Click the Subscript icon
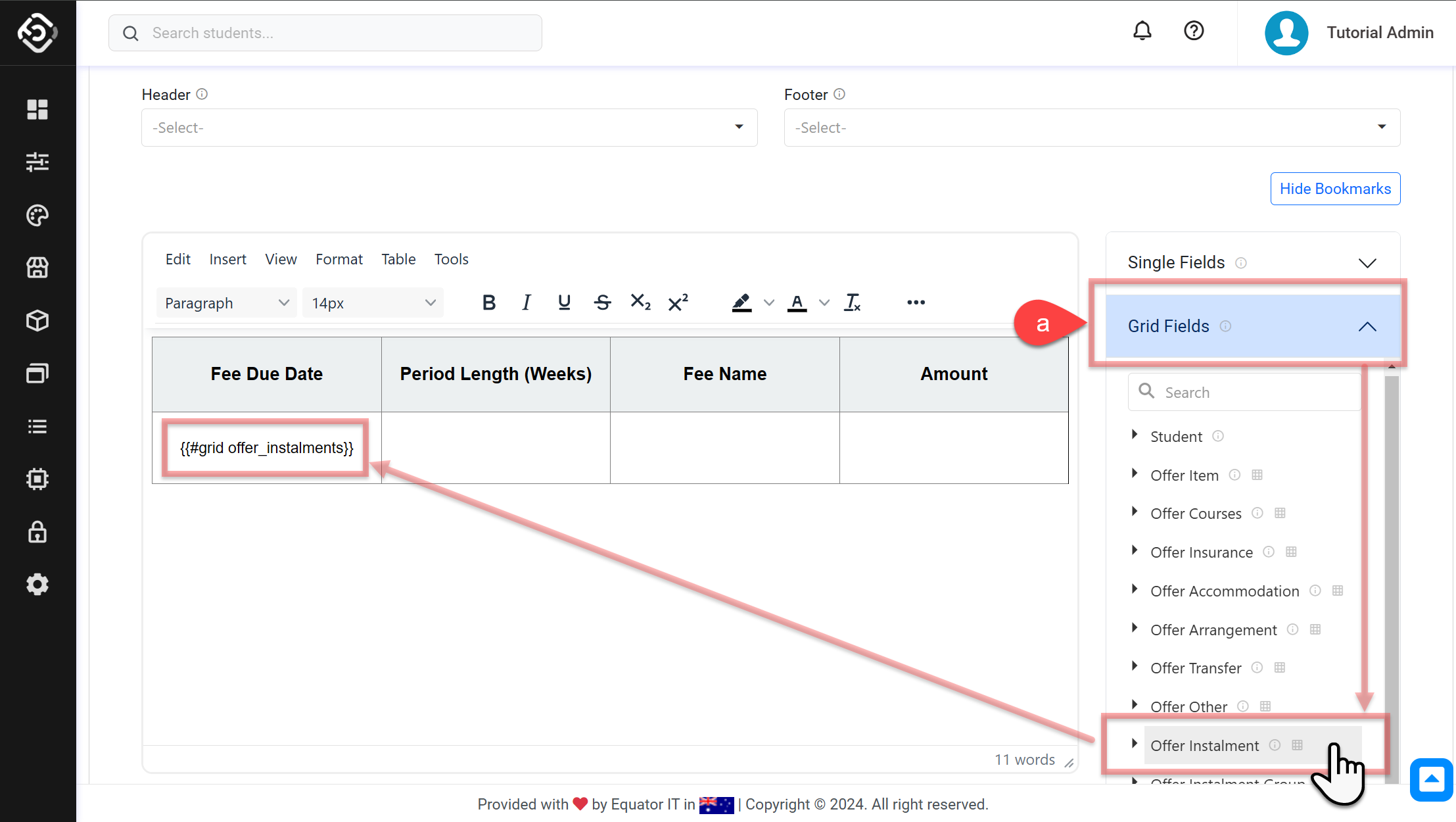 640,302
